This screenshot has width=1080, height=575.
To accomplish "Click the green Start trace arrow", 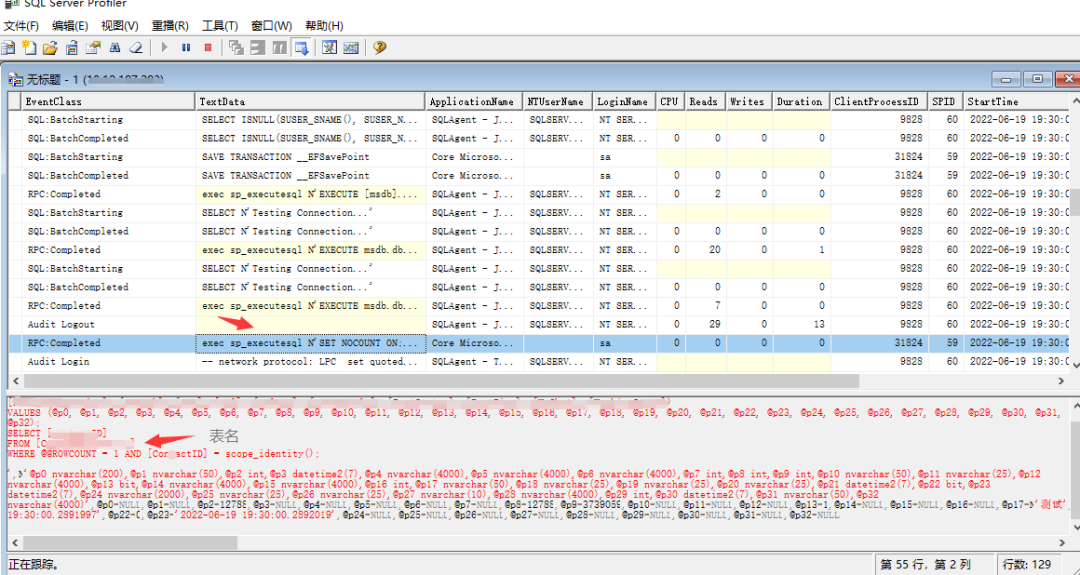I will (164, 48).
